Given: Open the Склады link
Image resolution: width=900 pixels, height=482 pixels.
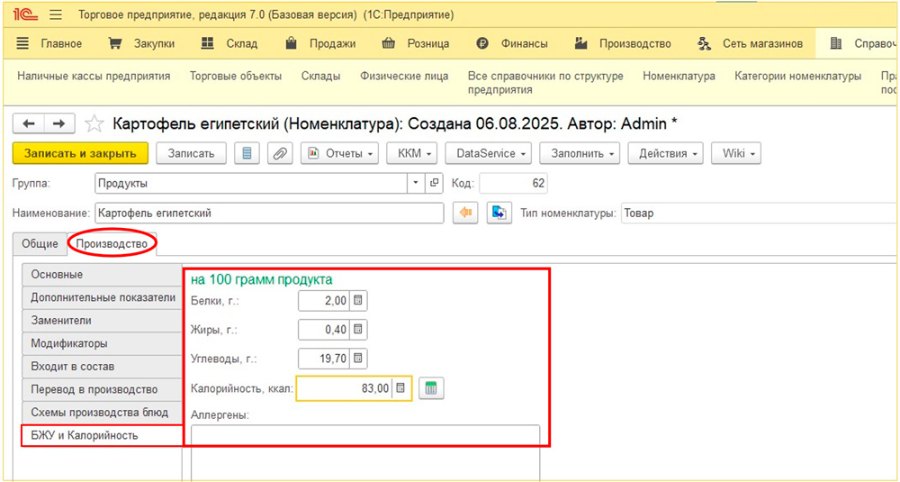Looking at the screenshot, I should tap(321, 76).
